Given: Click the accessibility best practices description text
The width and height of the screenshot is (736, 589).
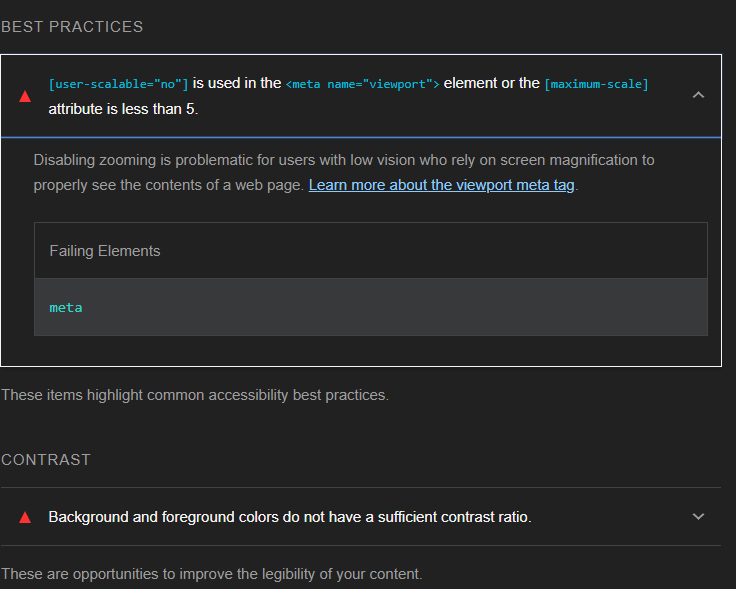Looking at the screenshot, I should click(x=194, y=395).
